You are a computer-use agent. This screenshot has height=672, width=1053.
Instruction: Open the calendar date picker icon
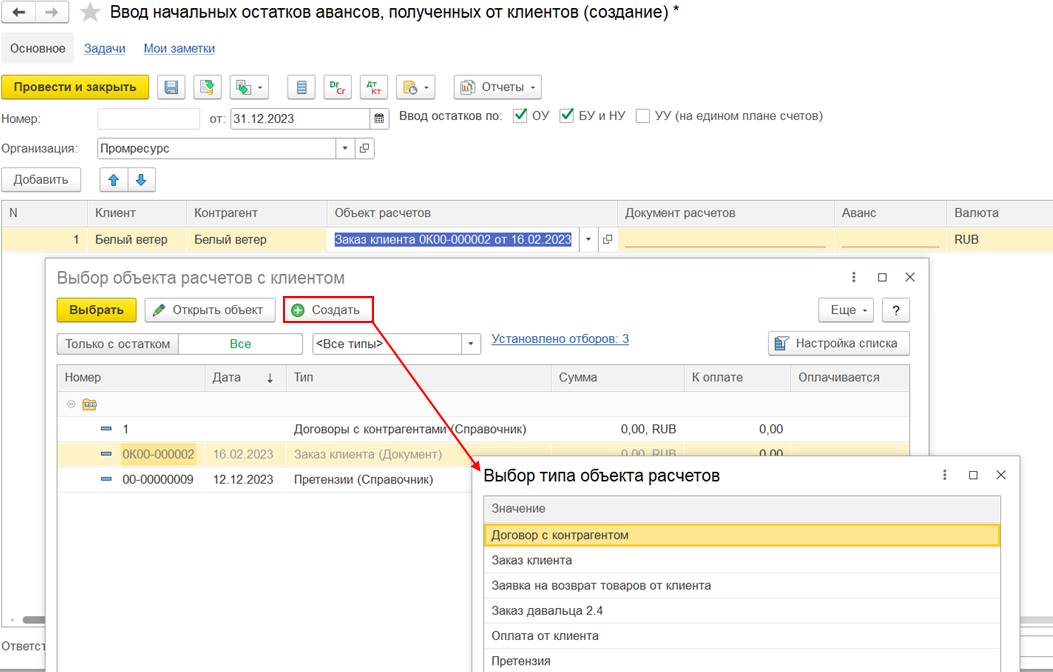[x=379, y=119]
